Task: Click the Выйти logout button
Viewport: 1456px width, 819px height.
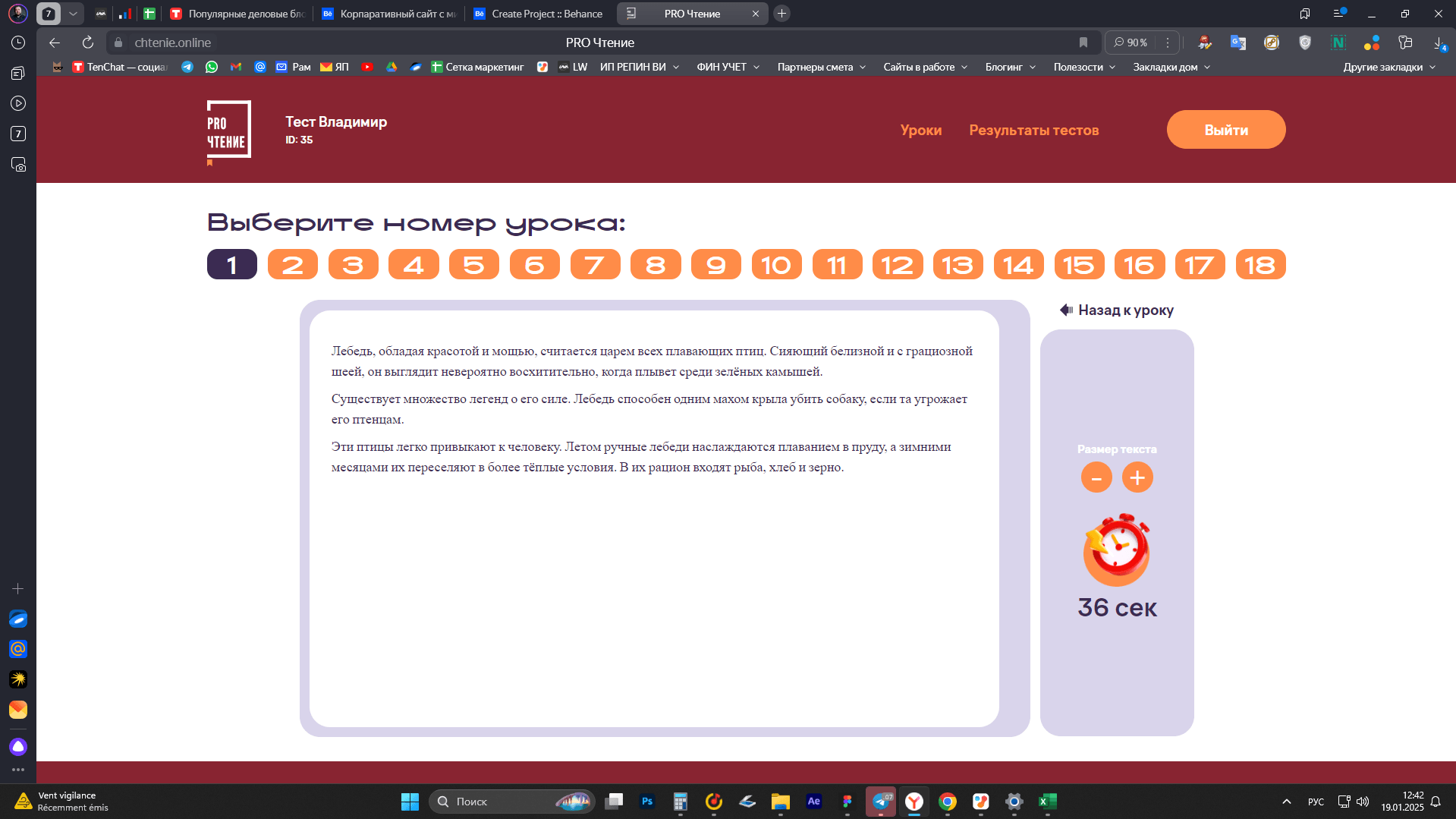Action: pyautogui.click(x=1226, y=130)
